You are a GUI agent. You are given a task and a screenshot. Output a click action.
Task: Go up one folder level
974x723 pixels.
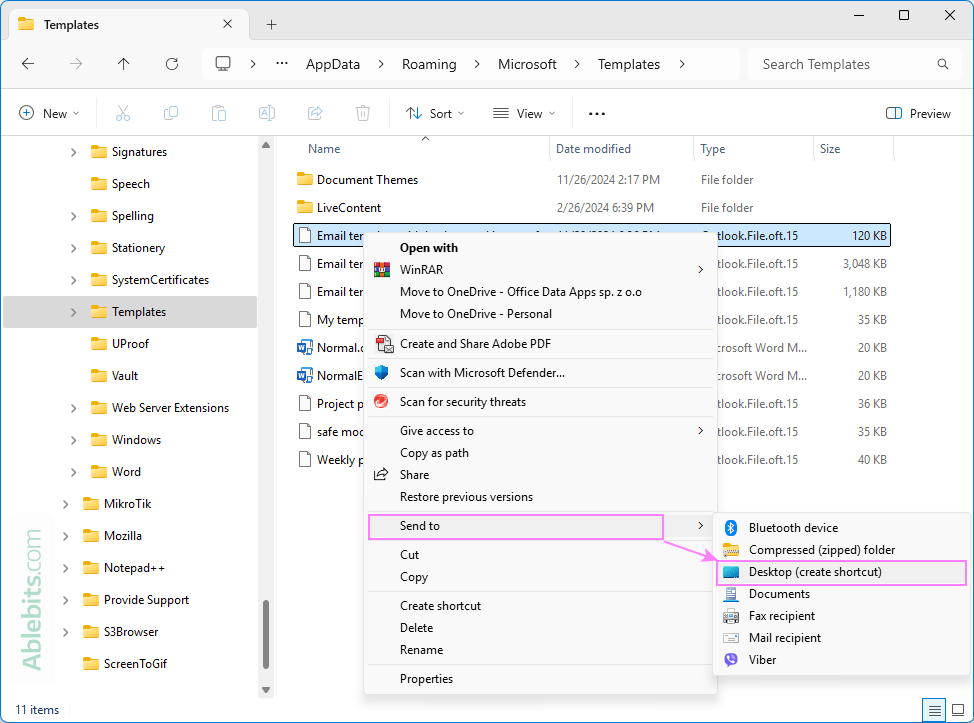[x=124, y=64]
